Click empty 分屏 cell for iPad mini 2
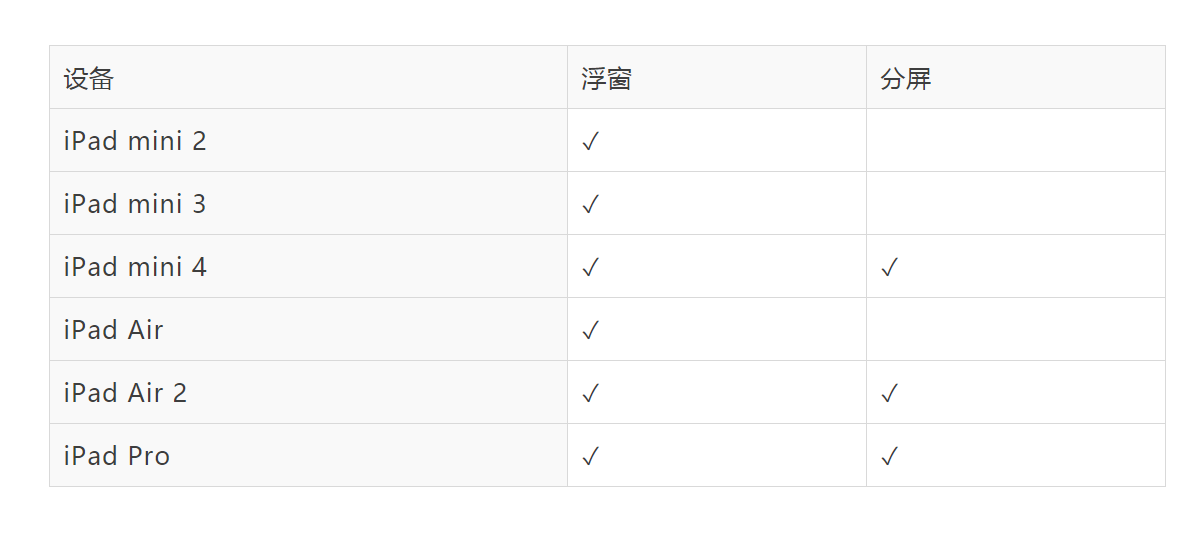 pos(1015,141)
